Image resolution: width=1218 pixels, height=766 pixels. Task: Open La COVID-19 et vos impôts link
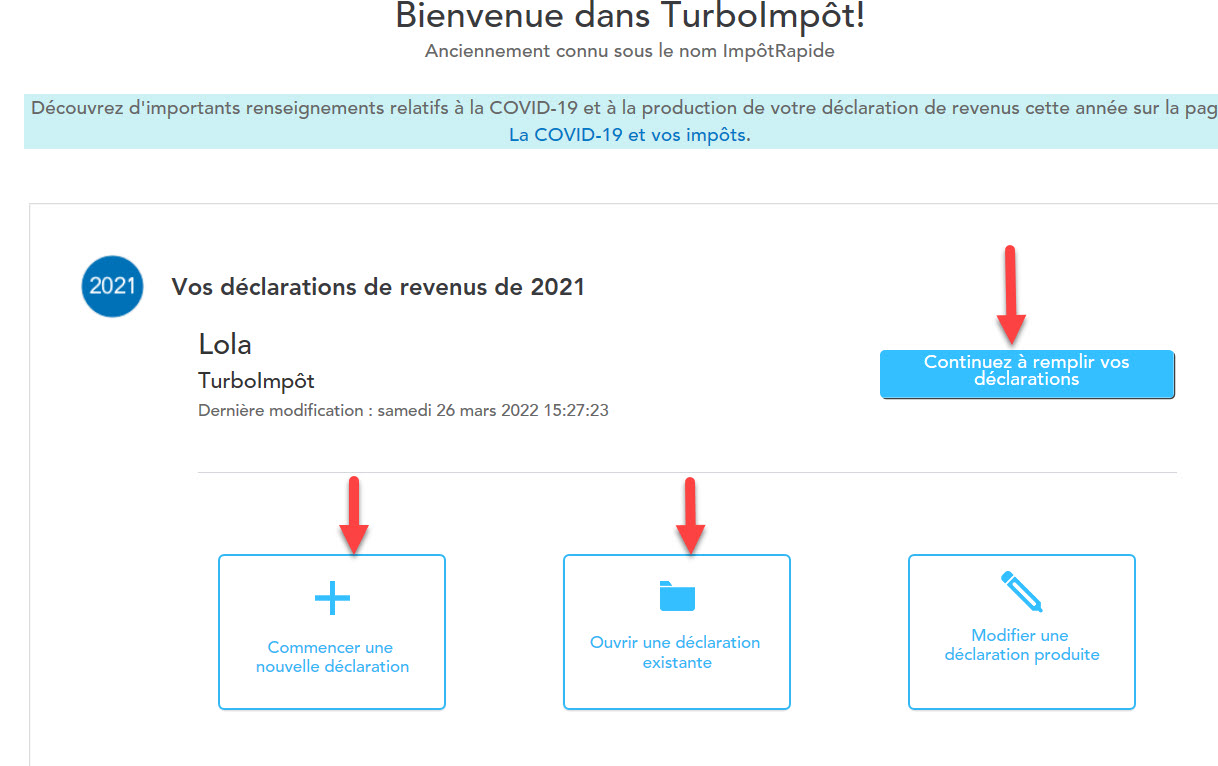(629, 135)
